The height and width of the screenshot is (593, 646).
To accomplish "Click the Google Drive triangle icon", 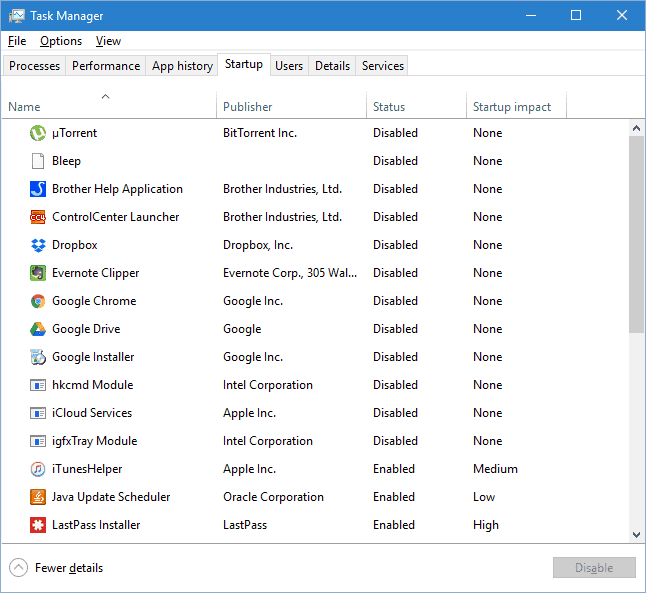I will [38, 329].
